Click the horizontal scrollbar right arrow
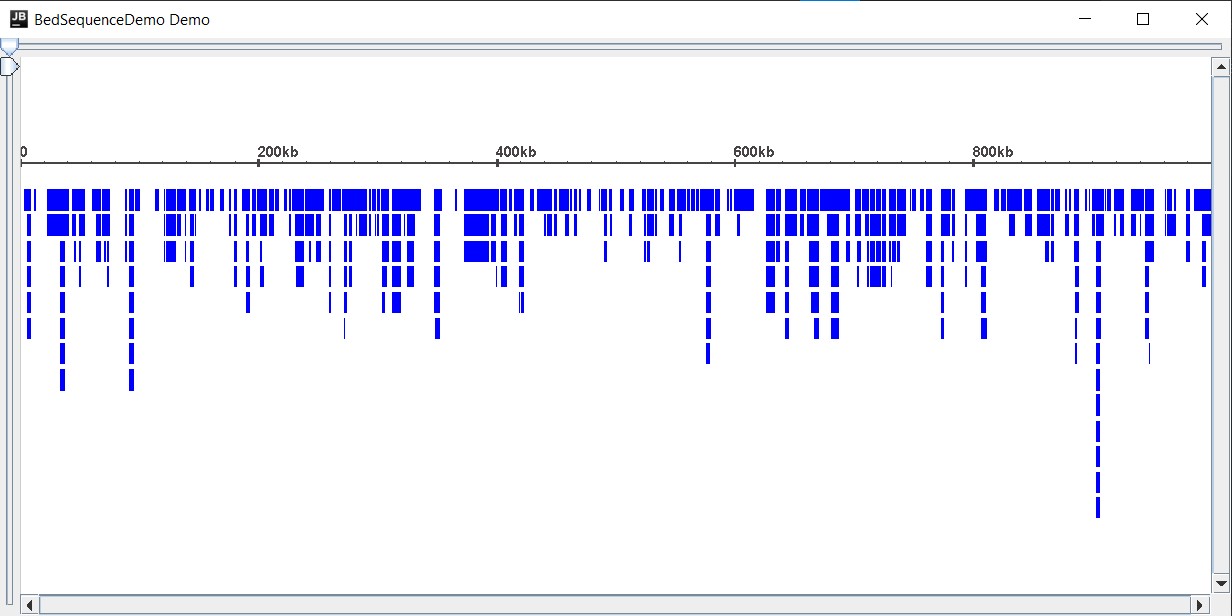This screenshot has height=616, width=1232. tap(1201, 605)
